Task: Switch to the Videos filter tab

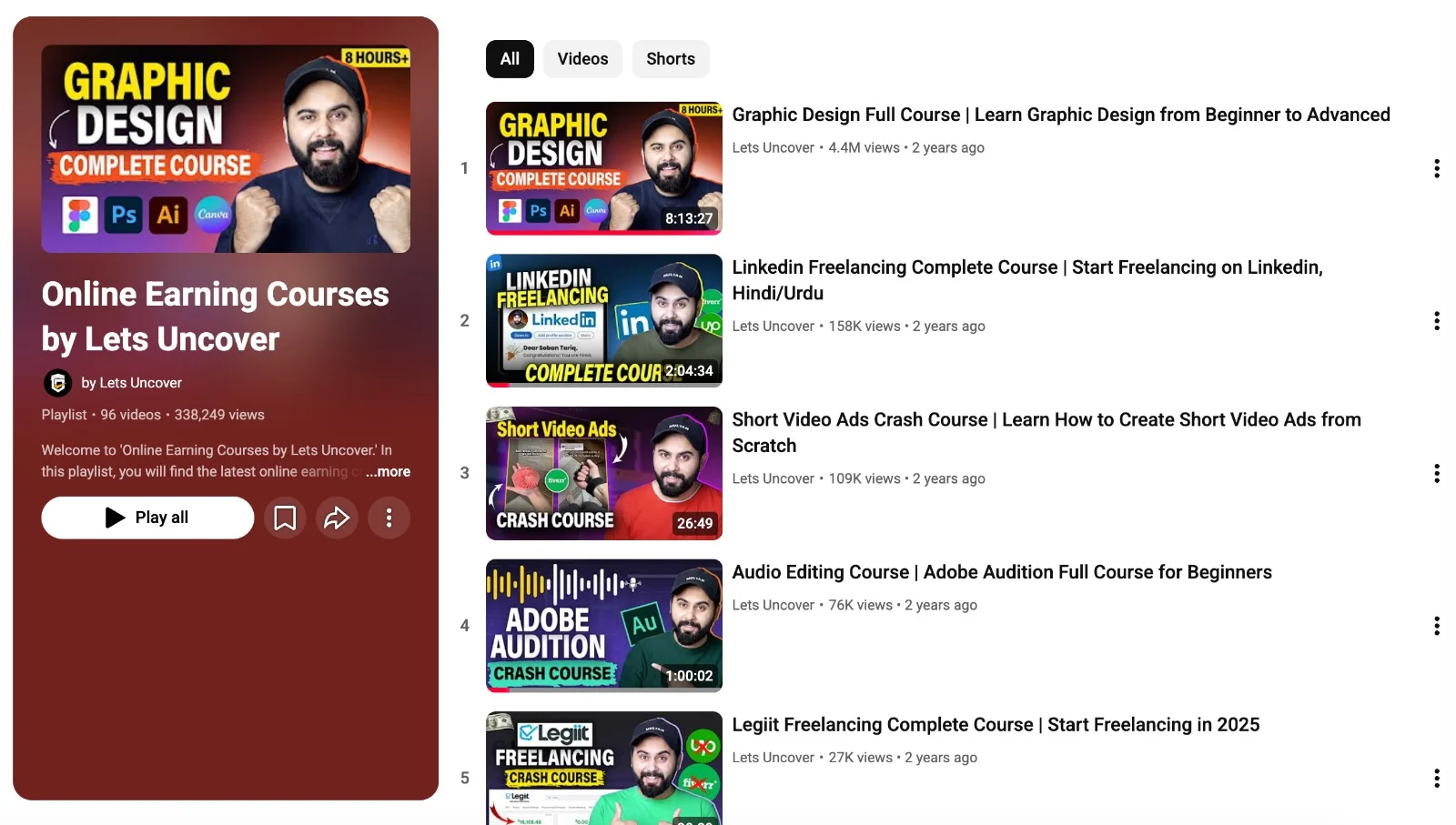Action: click(582, 59)
